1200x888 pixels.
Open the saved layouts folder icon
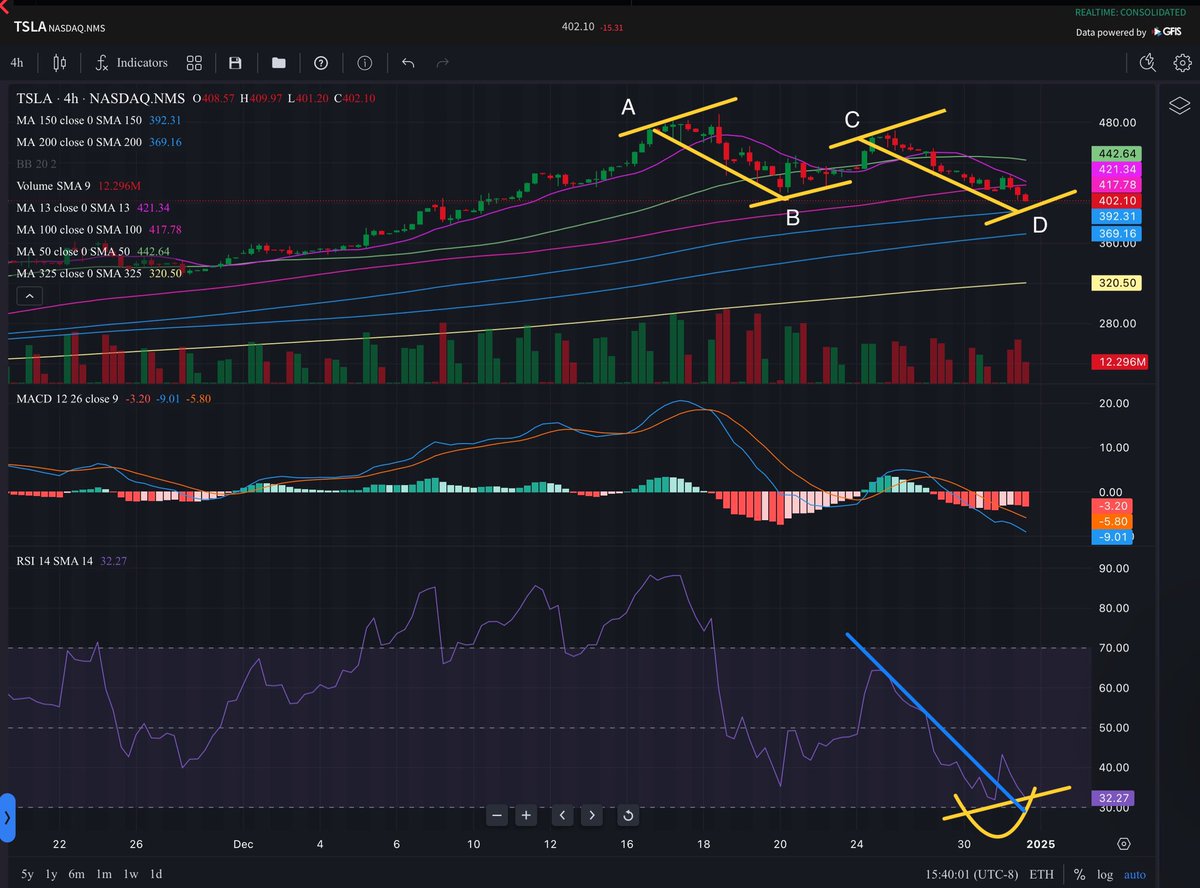point(279,62)
